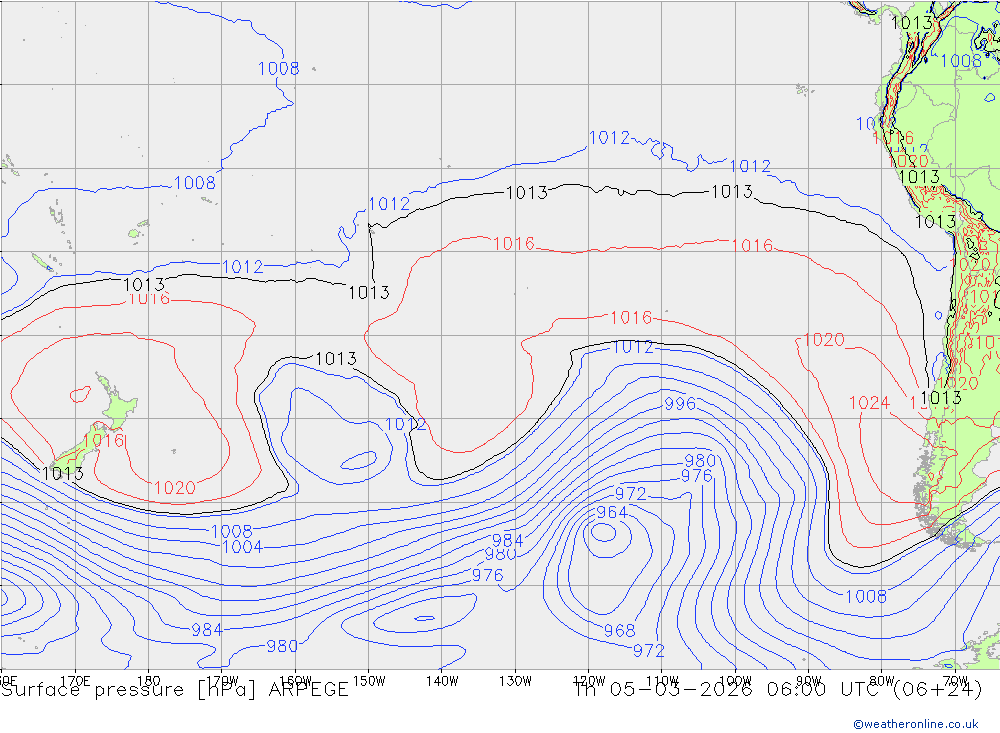Viewport: 1000px width, 733px height.
Task: Click the 160W longitude label
Action: click(295, 681)
